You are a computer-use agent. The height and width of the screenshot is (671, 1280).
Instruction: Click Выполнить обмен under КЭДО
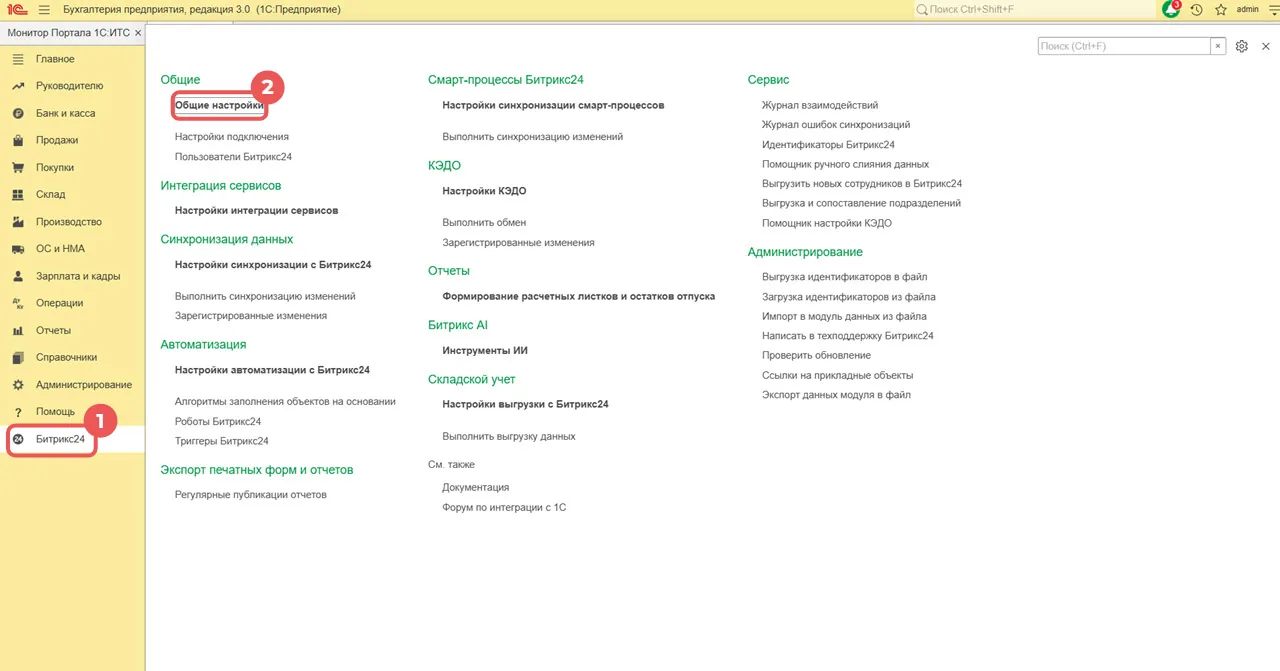(x=484, y=222)
